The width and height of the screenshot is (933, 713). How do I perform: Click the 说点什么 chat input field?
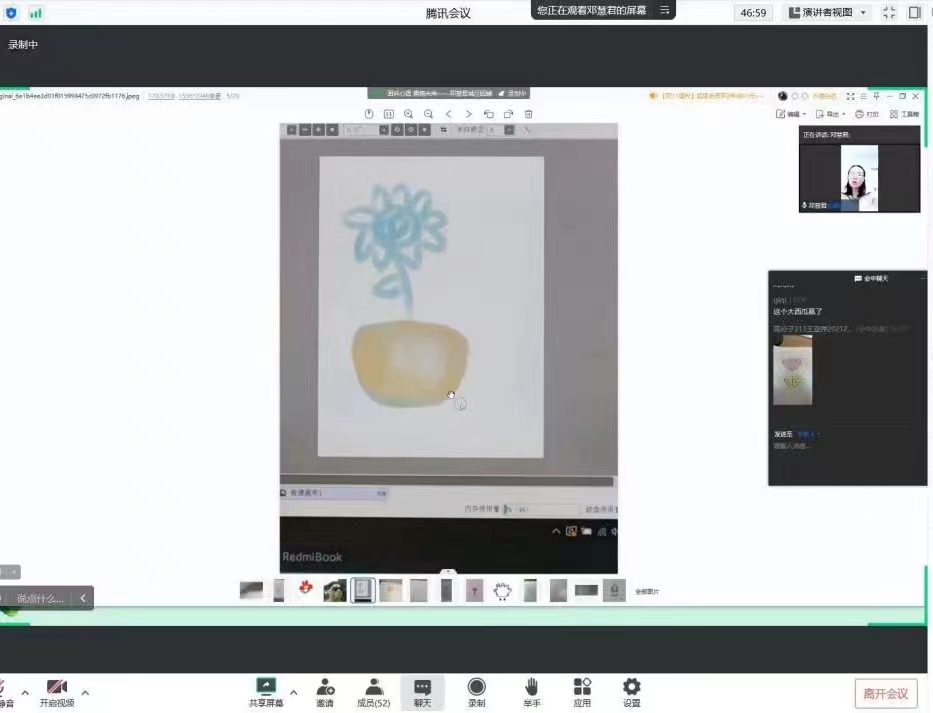(x=40, y=598)
